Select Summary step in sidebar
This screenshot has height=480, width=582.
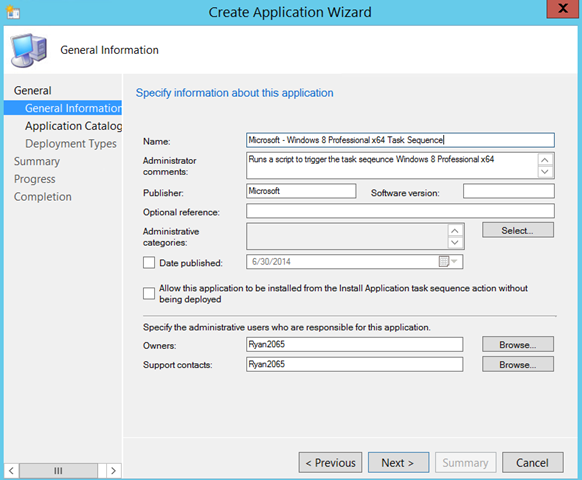click(37, 161)
